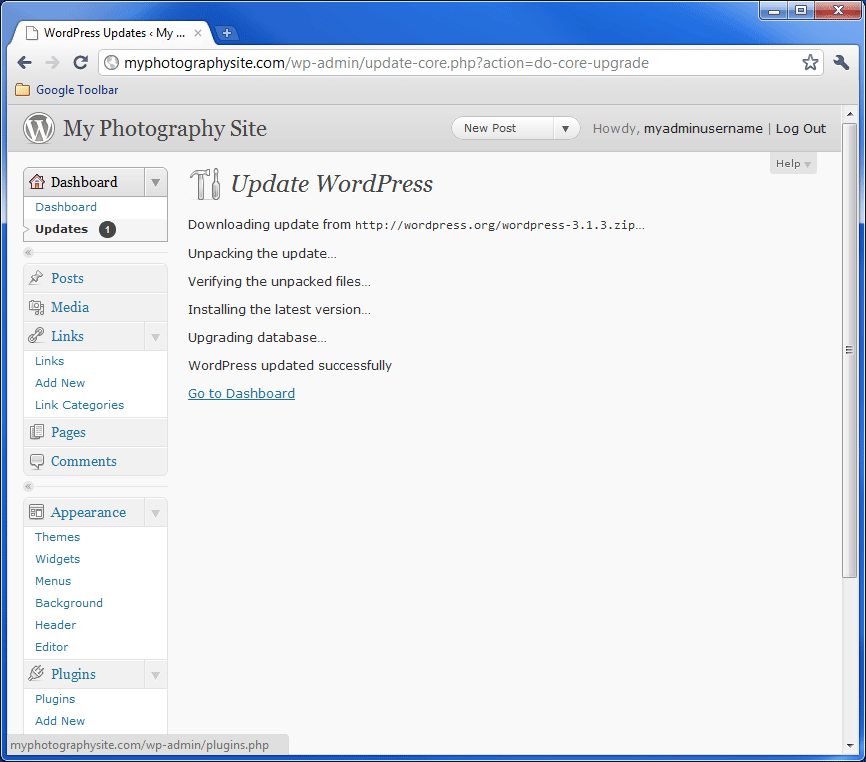
Task: Open Widgets under Appearance
Action: [x=57, y=559]
